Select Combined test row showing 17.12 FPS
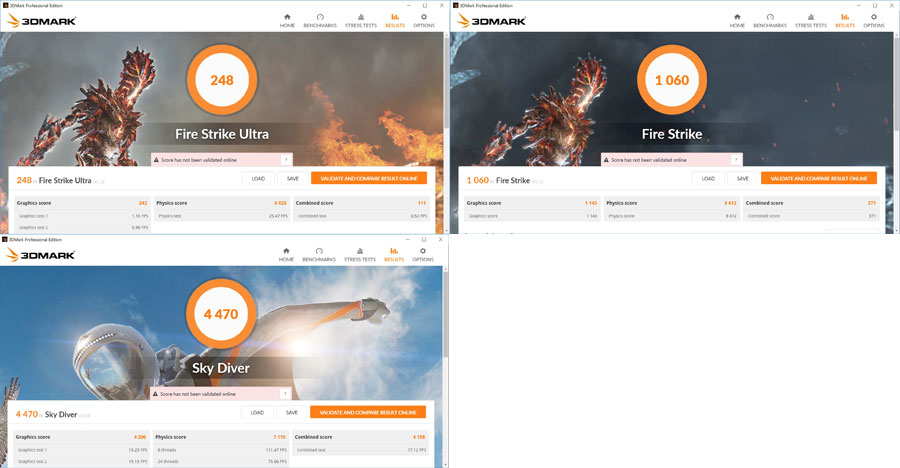900x468 pixels. tap(360, 450)
